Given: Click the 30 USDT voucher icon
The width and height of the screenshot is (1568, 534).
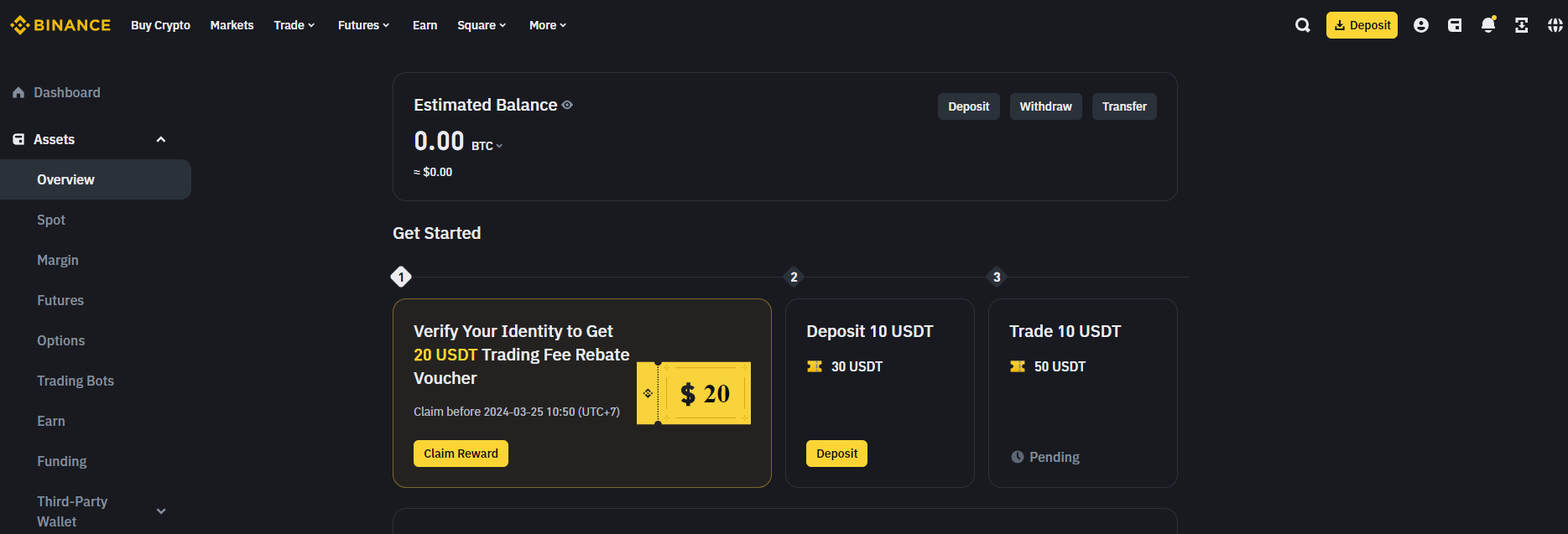Looking at the screenshot, I should 814,366.
